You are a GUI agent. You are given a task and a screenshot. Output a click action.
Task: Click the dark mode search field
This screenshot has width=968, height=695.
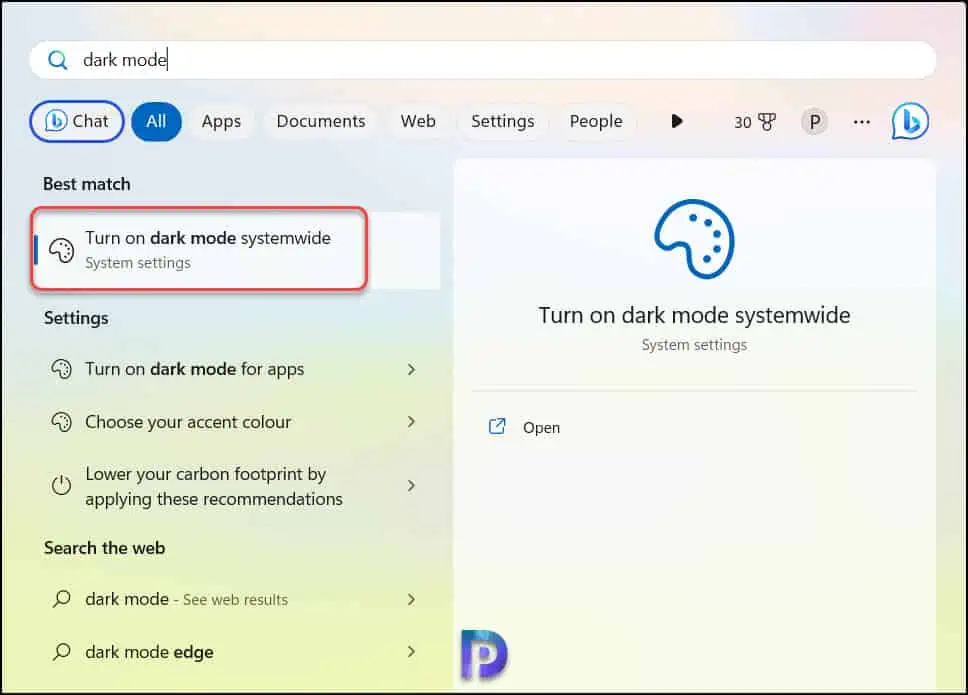tap(483, 60)
